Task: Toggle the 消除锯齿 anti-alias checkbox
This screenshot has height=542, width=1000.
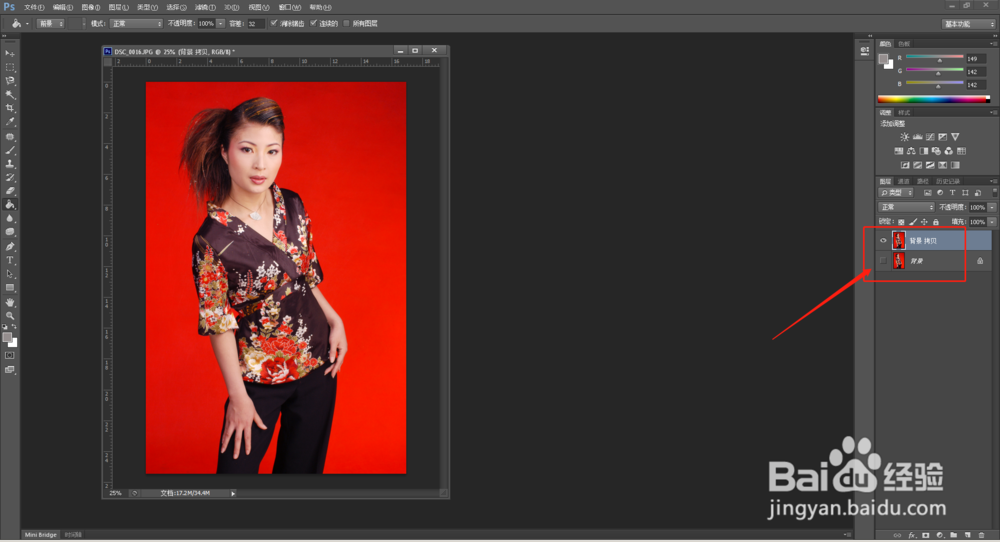Action: [x=274, y=23]
